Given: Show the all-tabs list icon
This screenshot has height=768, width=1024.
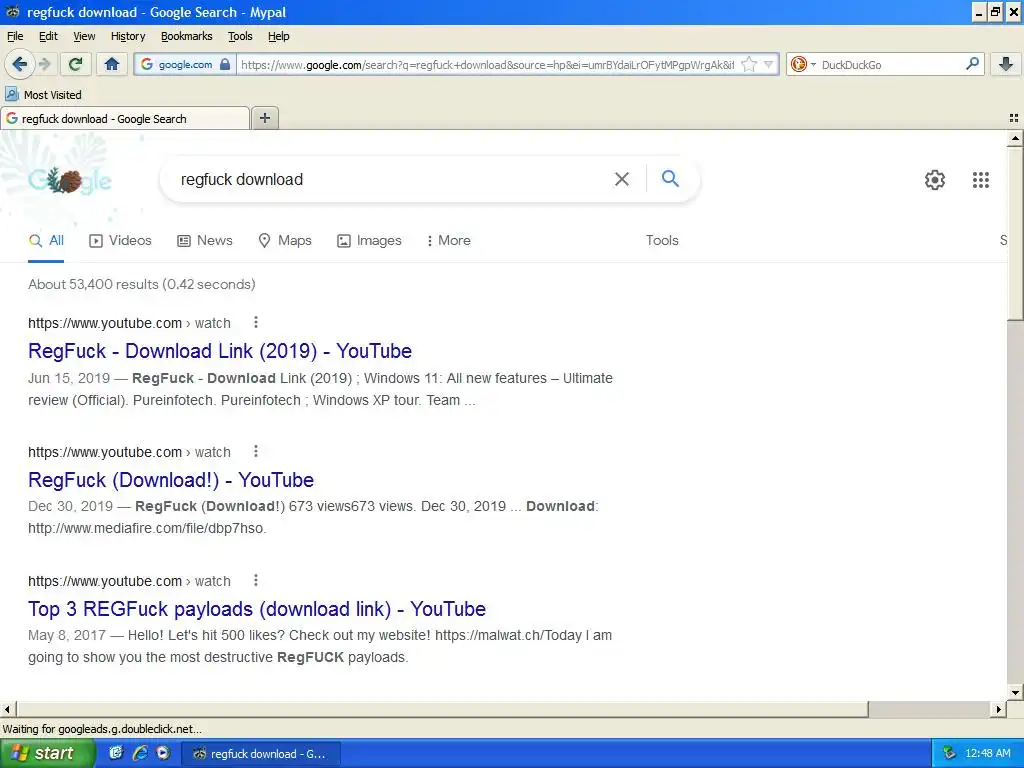Looking at the screenshot, I should point(1014,118).
